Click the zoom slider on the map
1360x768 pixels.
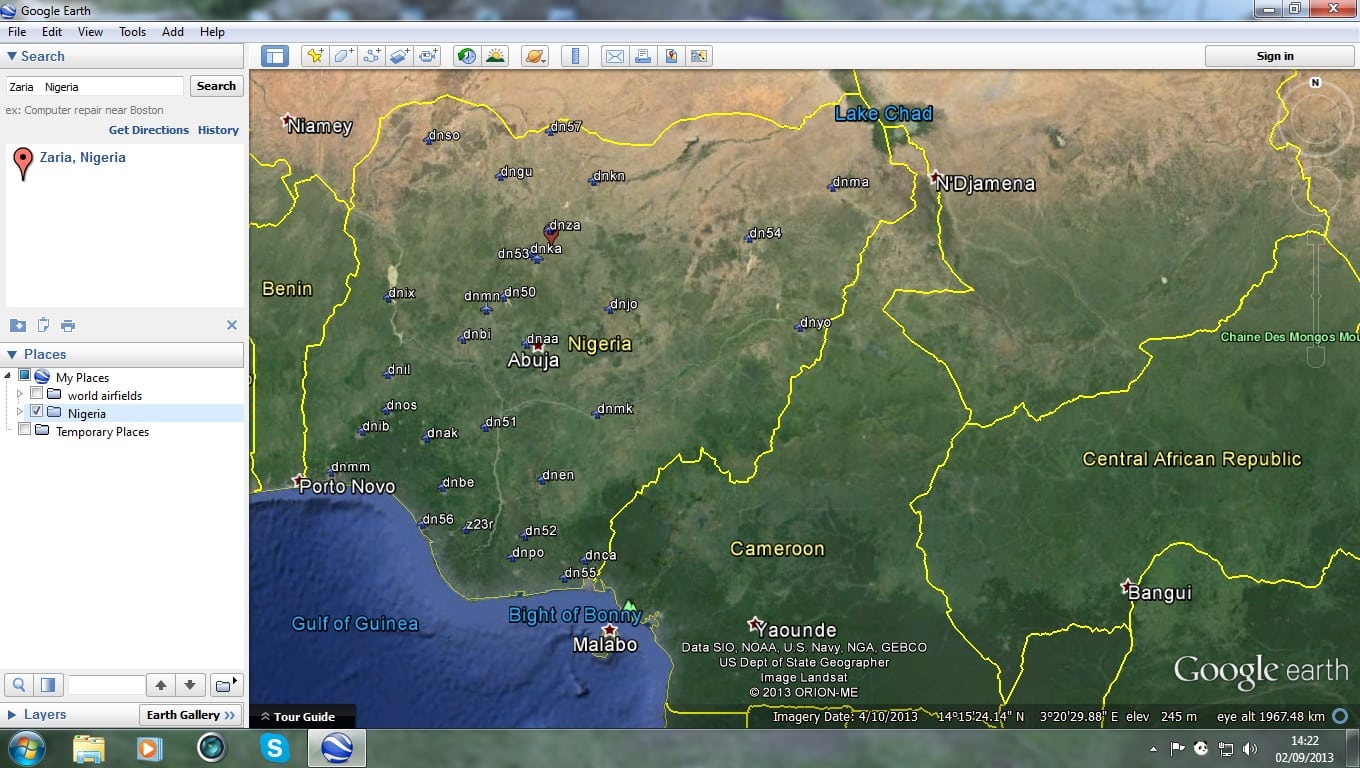[x=1316, y=300]
